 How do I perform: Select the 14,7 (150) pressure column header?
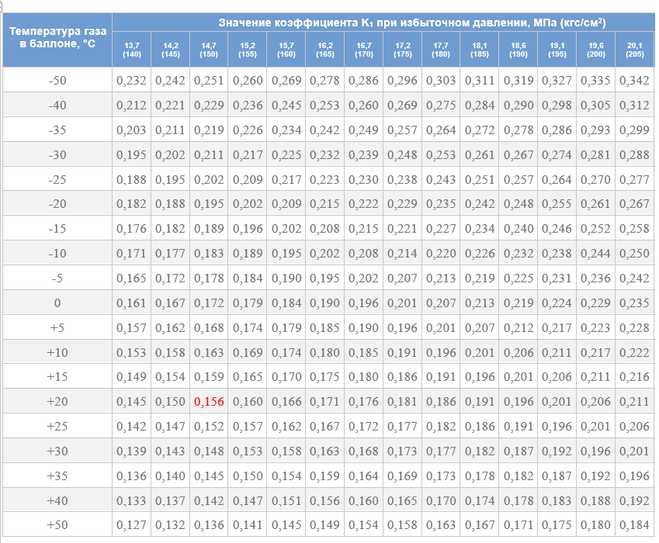[210, 49]
